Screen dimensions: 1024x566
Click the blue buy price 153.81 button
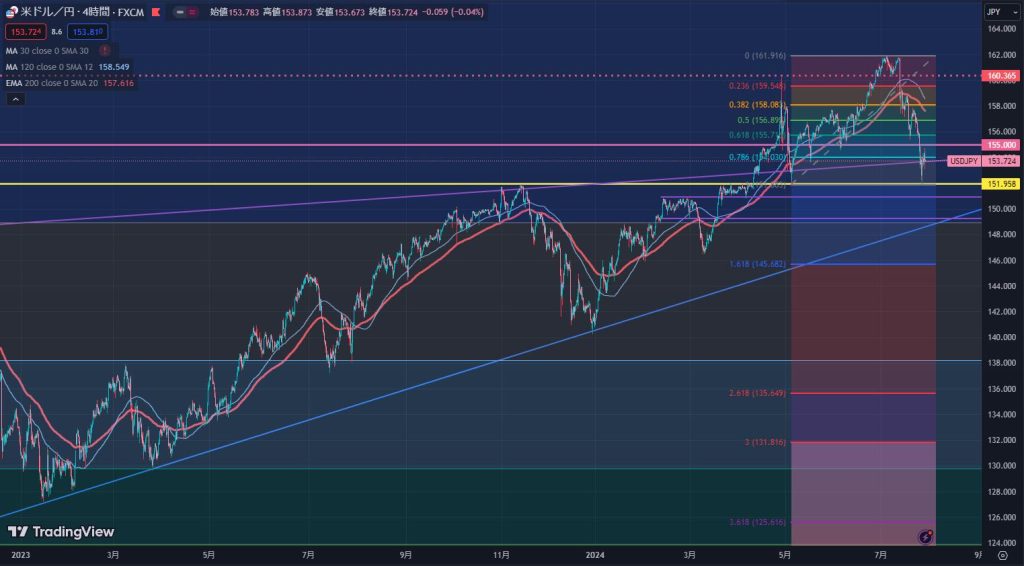88,31
